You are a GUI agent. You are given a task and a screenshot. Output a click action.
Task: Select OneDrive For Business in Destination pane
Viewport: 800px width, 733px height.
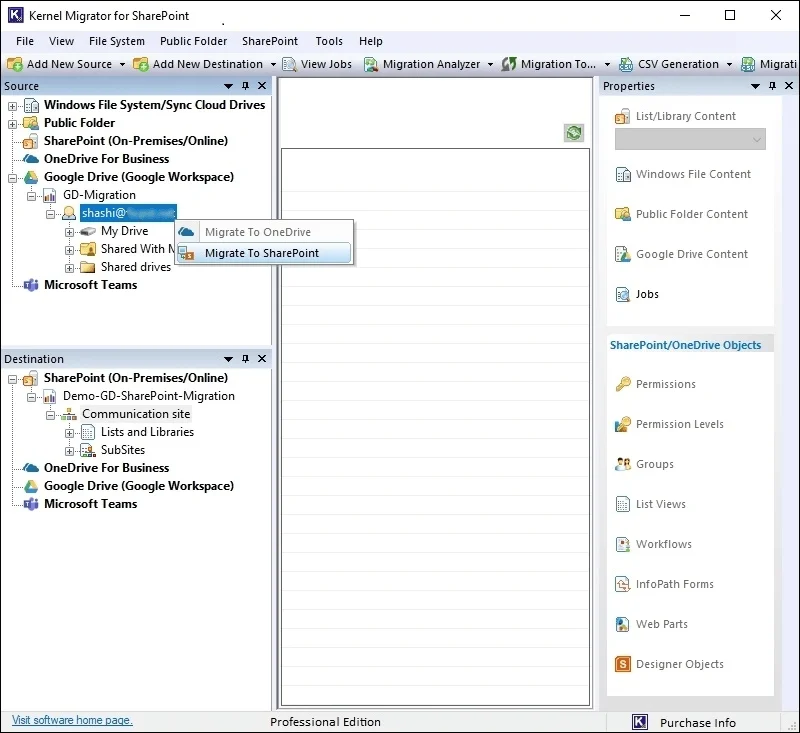pos(106,468)
